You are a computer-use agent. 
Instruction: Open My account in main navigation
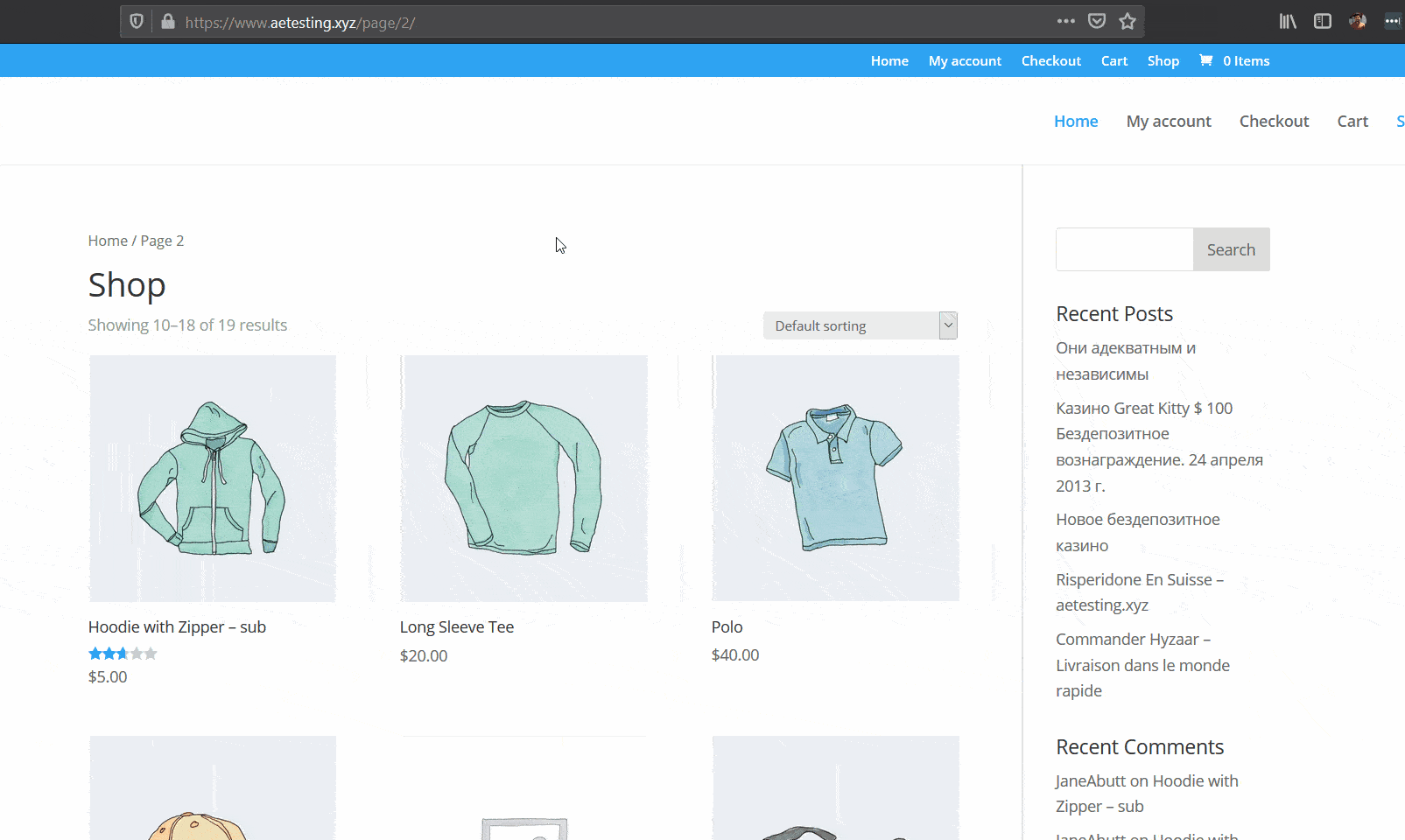[x=1168, y=122]
